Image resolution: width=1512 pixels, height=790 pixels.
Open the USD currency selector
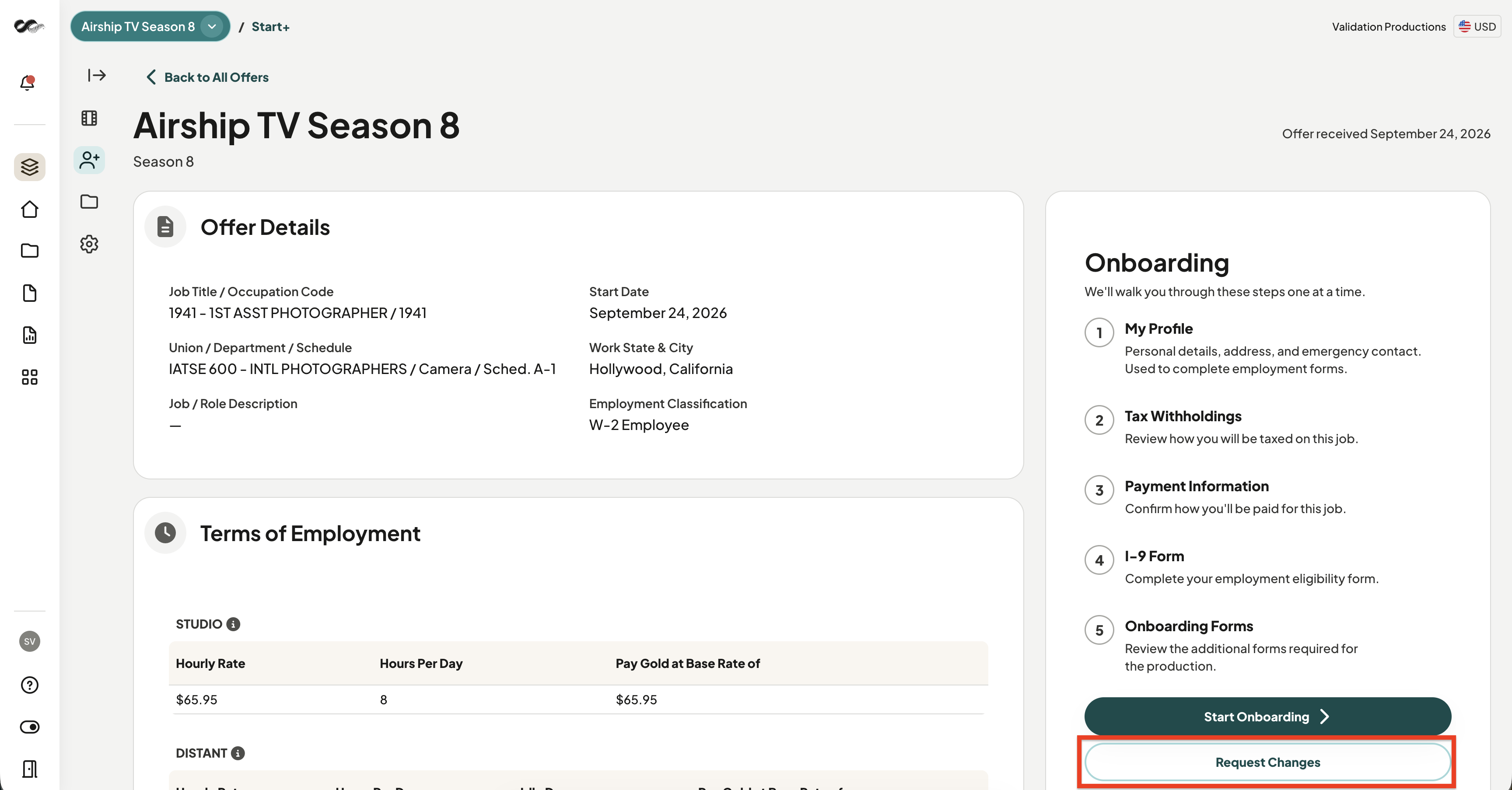[x=1477, y=26]
